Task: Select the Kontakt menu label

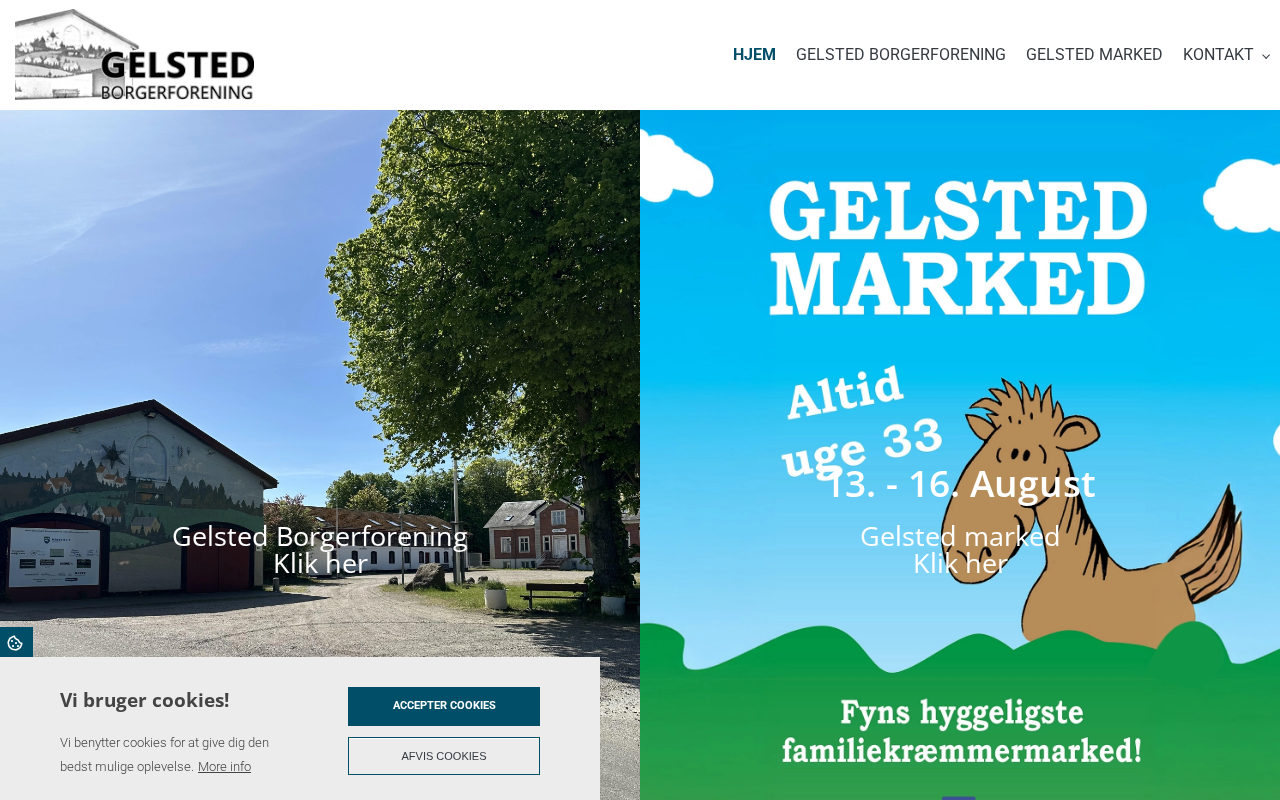Action: click(x=1218, y=55)
